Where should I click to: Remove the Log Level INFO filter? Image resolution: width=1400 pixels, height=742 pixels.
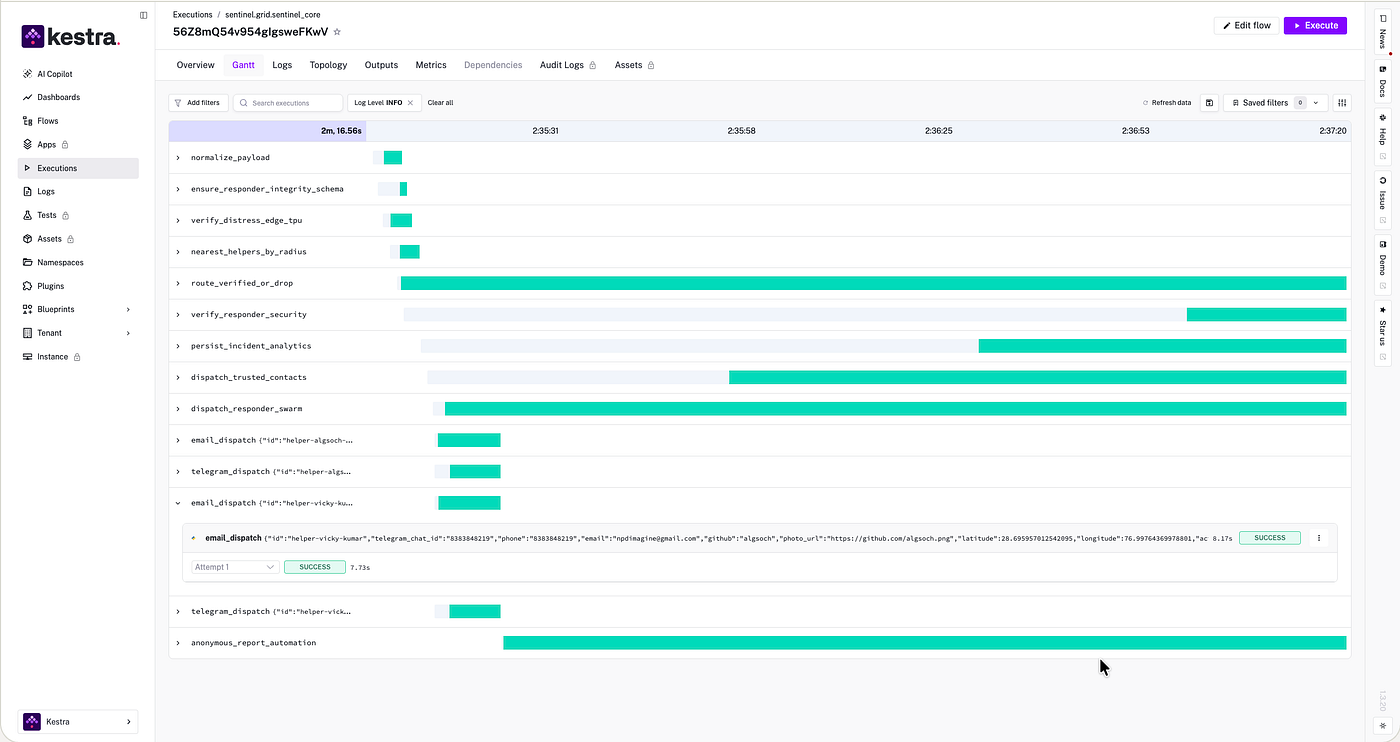tap(410, 103)
